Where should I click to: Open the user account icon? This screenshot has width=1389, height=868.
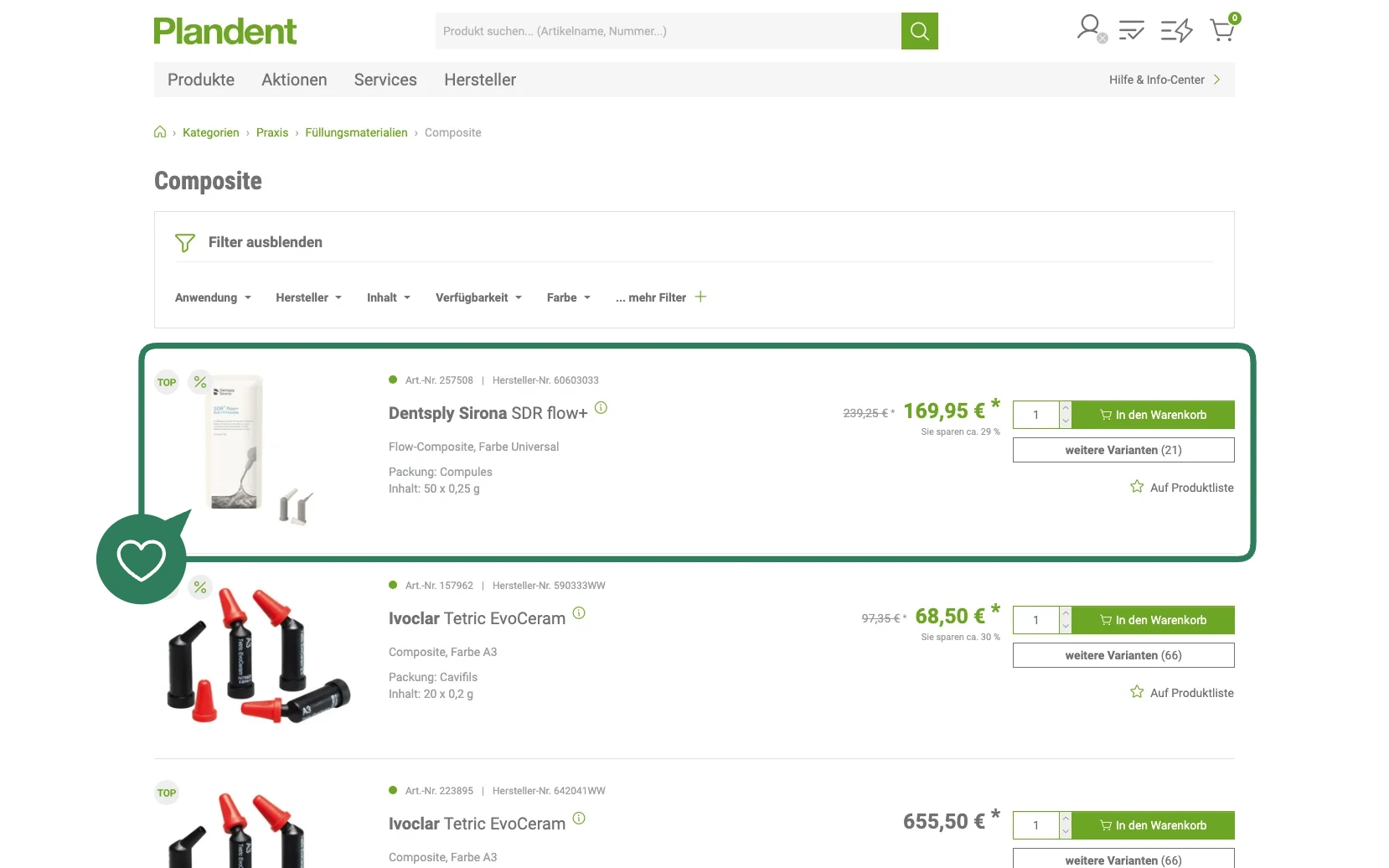coord(1091,29)
